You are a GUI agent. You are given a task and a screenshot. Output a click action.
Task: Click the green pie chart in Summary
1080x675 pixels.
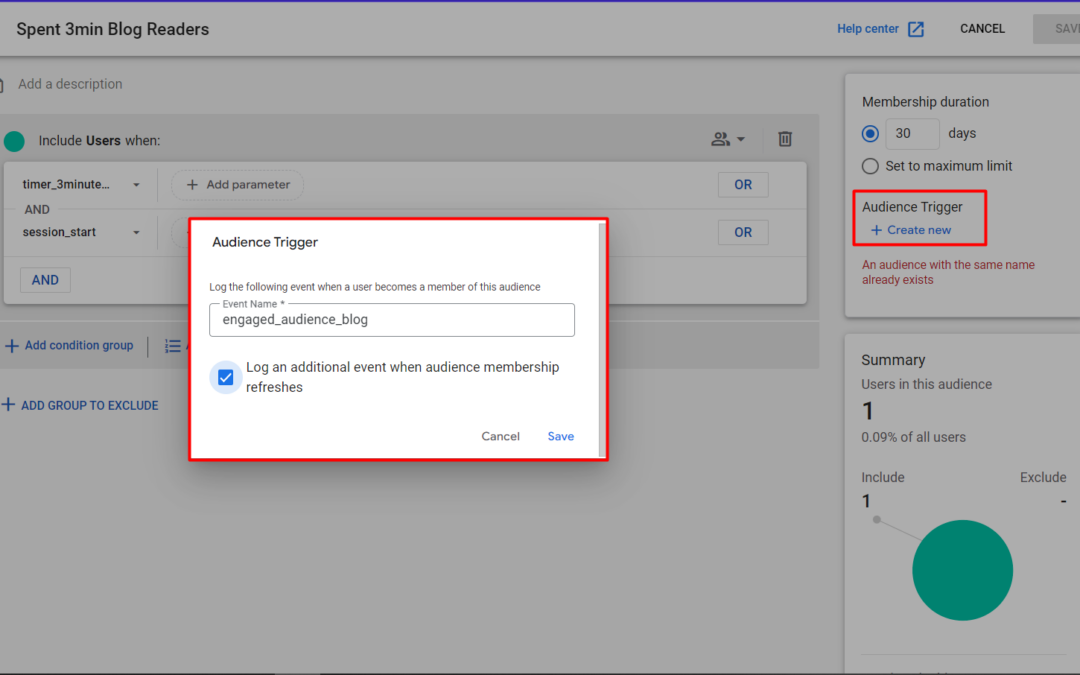click(962, 570)
